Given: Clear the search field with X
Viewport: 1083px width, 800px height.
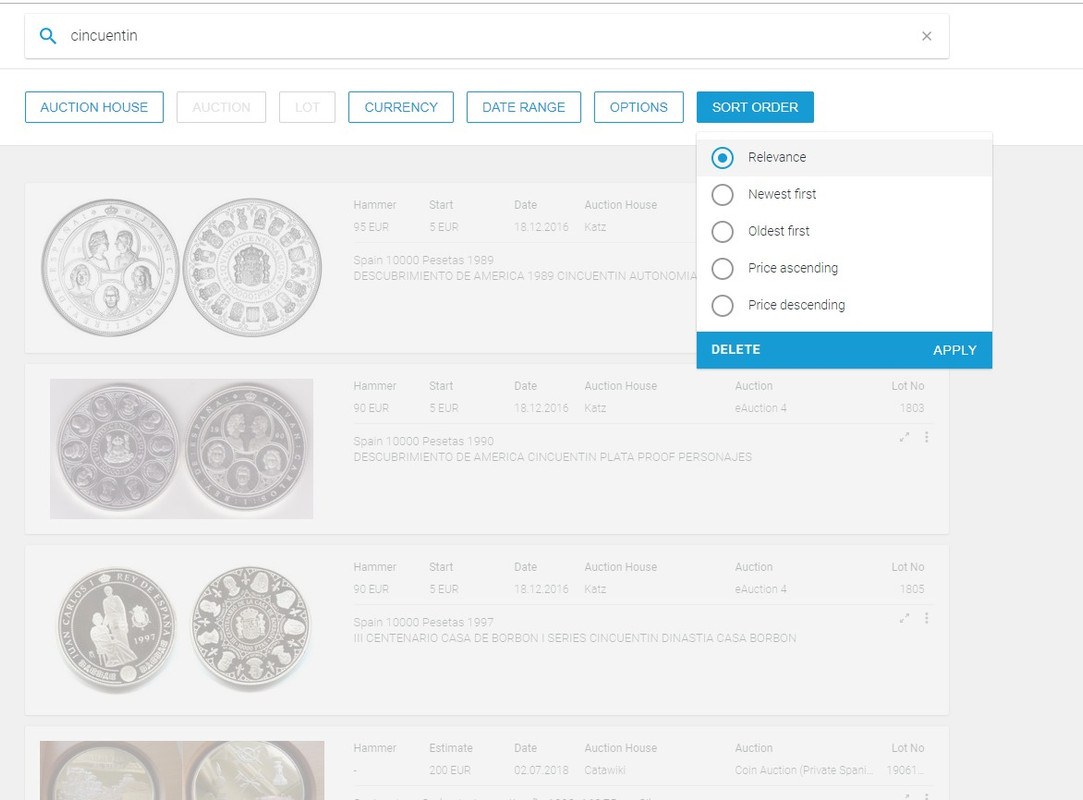Looking at the screenshot, I should click(x=926, y=36).
